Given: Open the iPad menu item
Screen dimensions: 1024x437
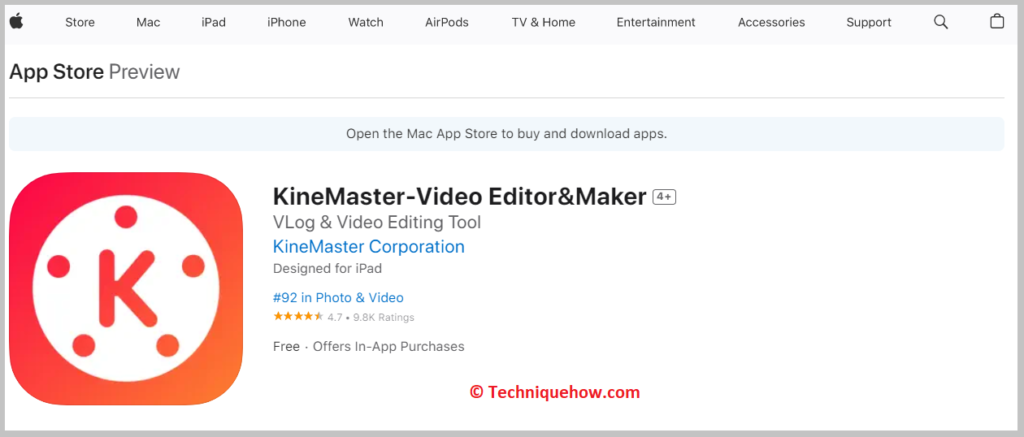Looking at the screenshot, I should [x=214, y=22].
